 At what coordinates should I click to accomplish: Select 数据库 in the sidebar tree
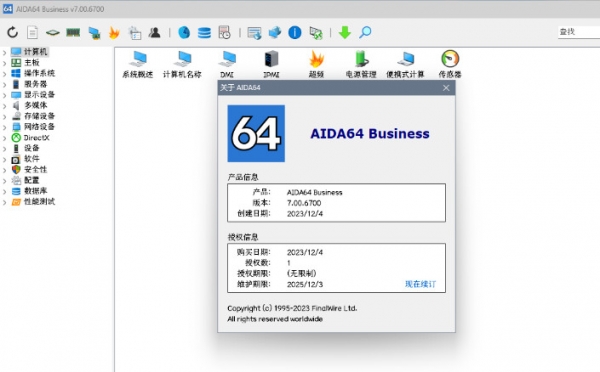coord(35,191)
